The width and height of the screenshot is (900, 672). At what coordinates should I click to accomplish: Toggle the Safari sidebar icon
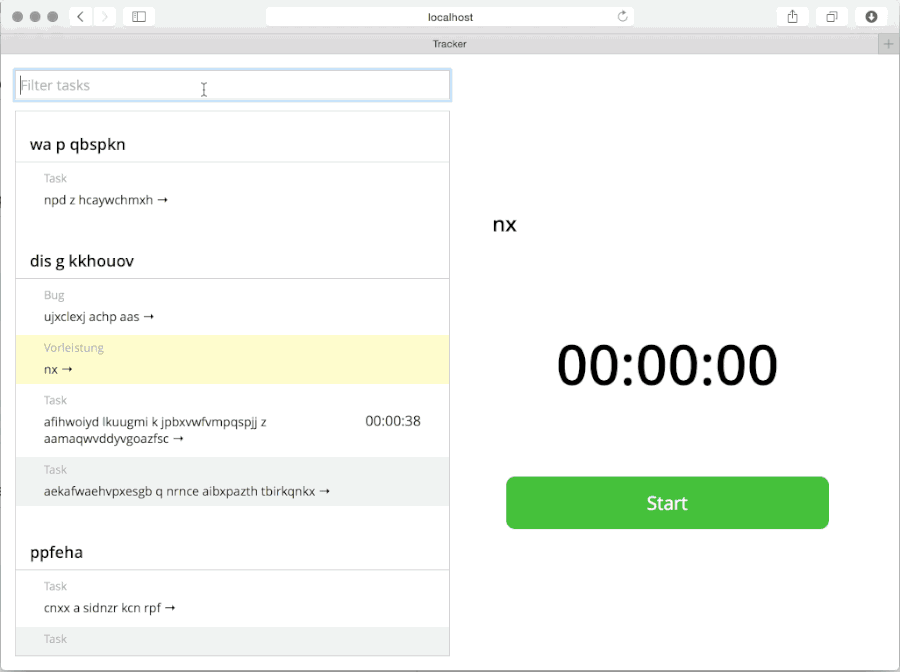(137, 16)
